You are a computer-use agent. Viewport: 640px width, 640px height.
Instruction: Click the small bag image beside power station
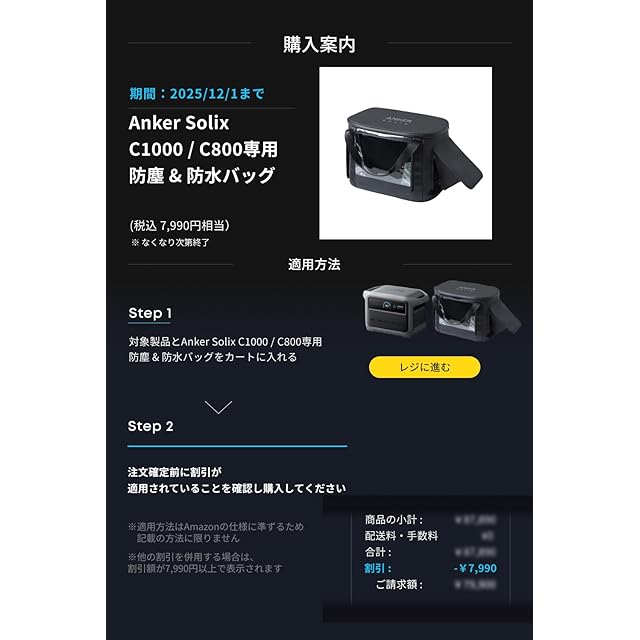477,310
